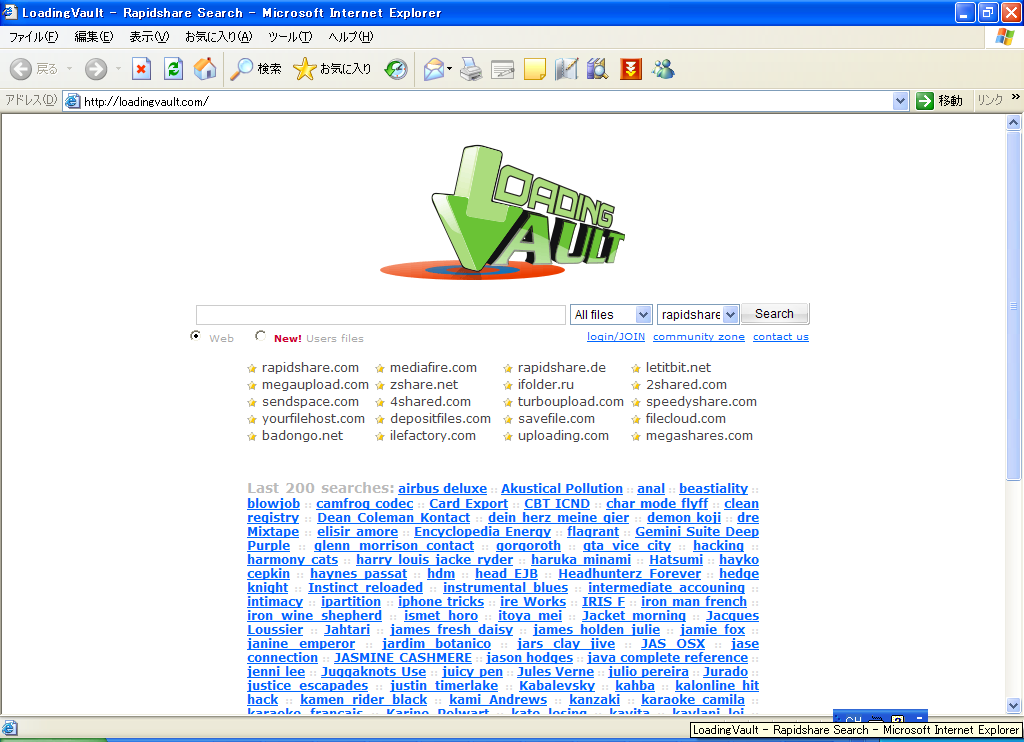Open the community zone link
The image size is (1024, 742).
click(x=699, y=336)
